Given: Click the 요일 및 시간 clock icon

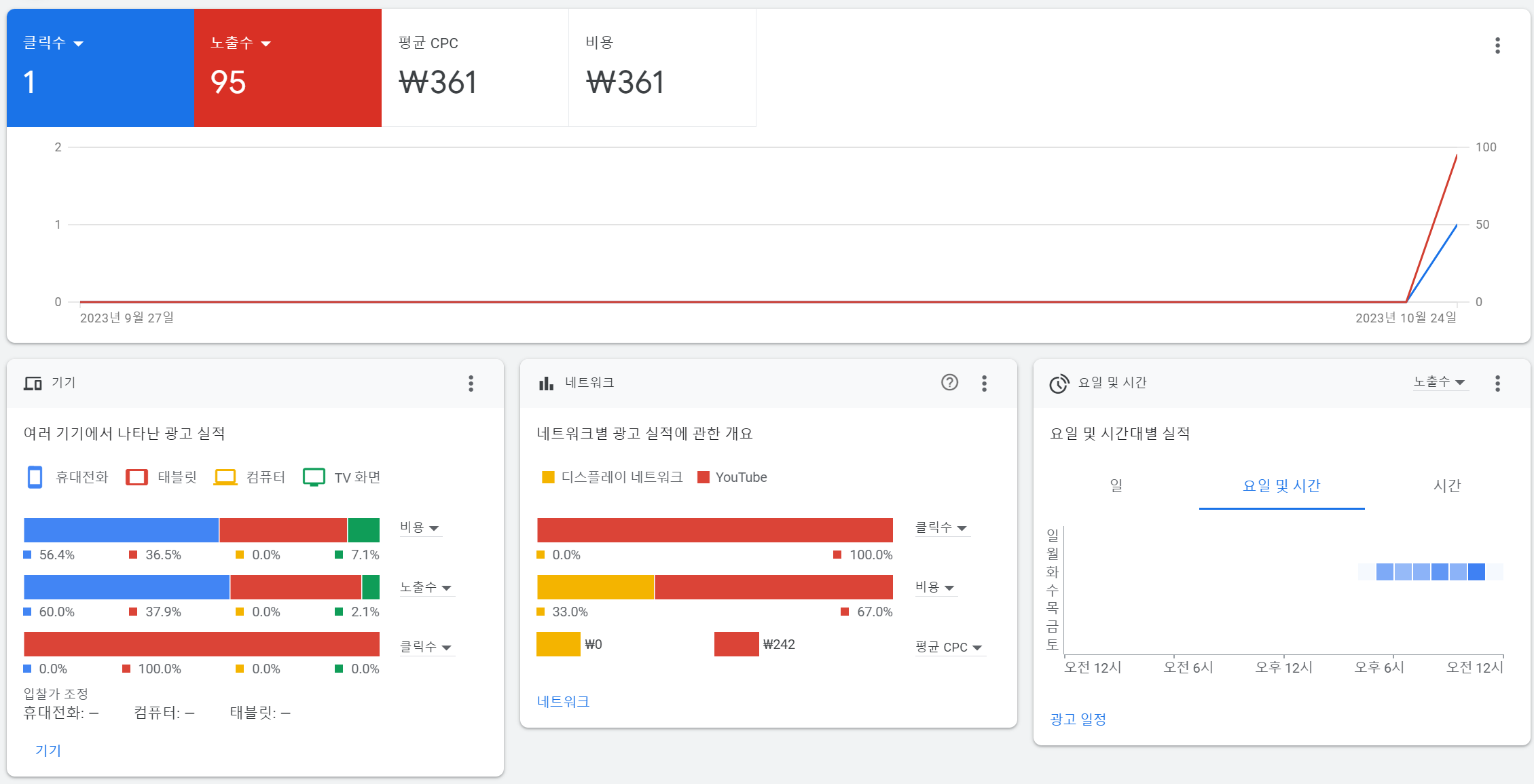Looking at the screenshot, I should coord(1059,384).
